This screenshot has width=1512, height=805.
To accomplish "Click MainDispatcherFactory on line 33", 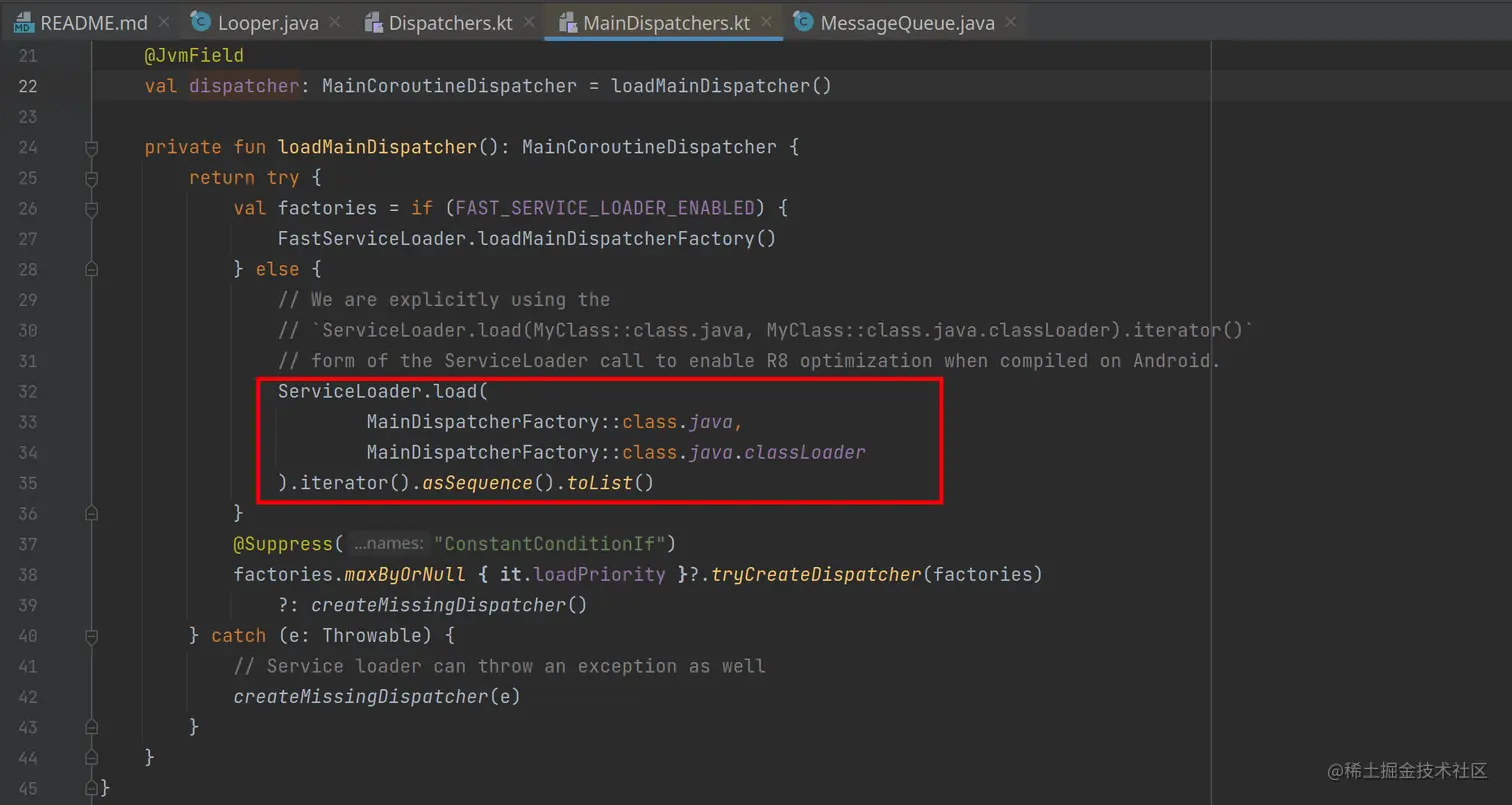I will click(483, 422).
